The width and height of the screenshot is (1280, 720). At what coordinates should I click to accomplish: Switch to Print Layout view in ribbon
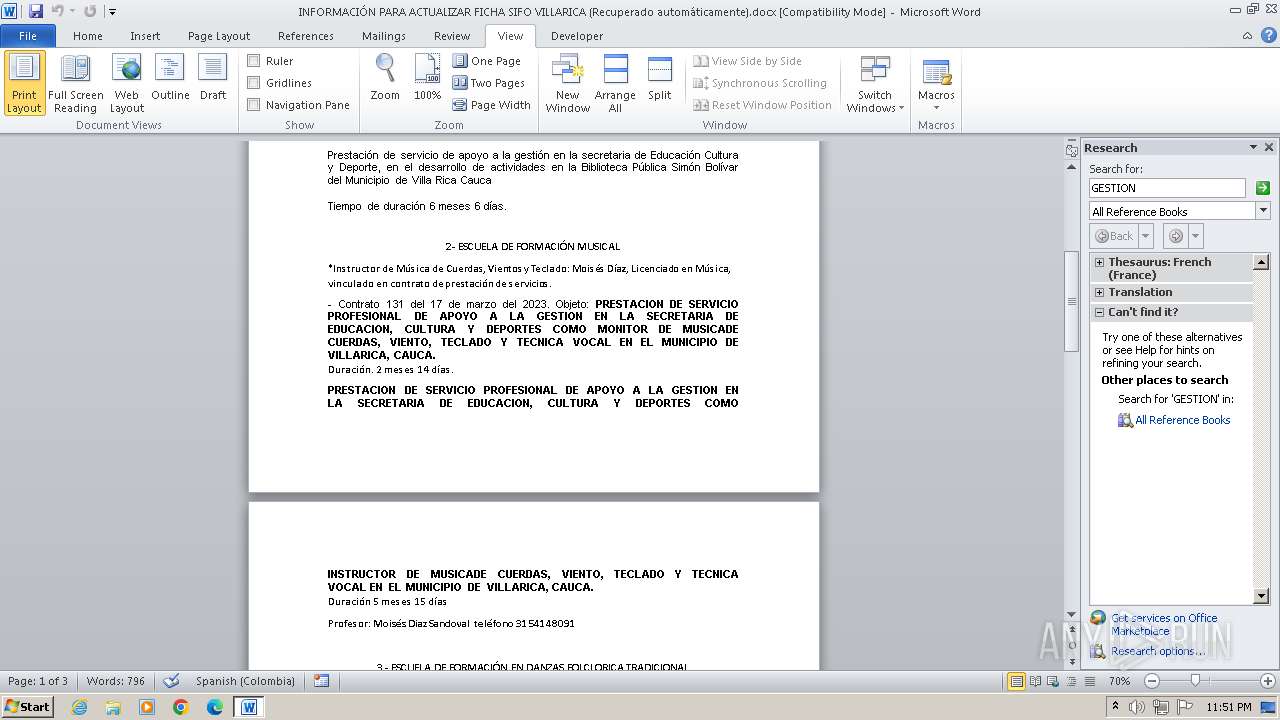[24, 83]
